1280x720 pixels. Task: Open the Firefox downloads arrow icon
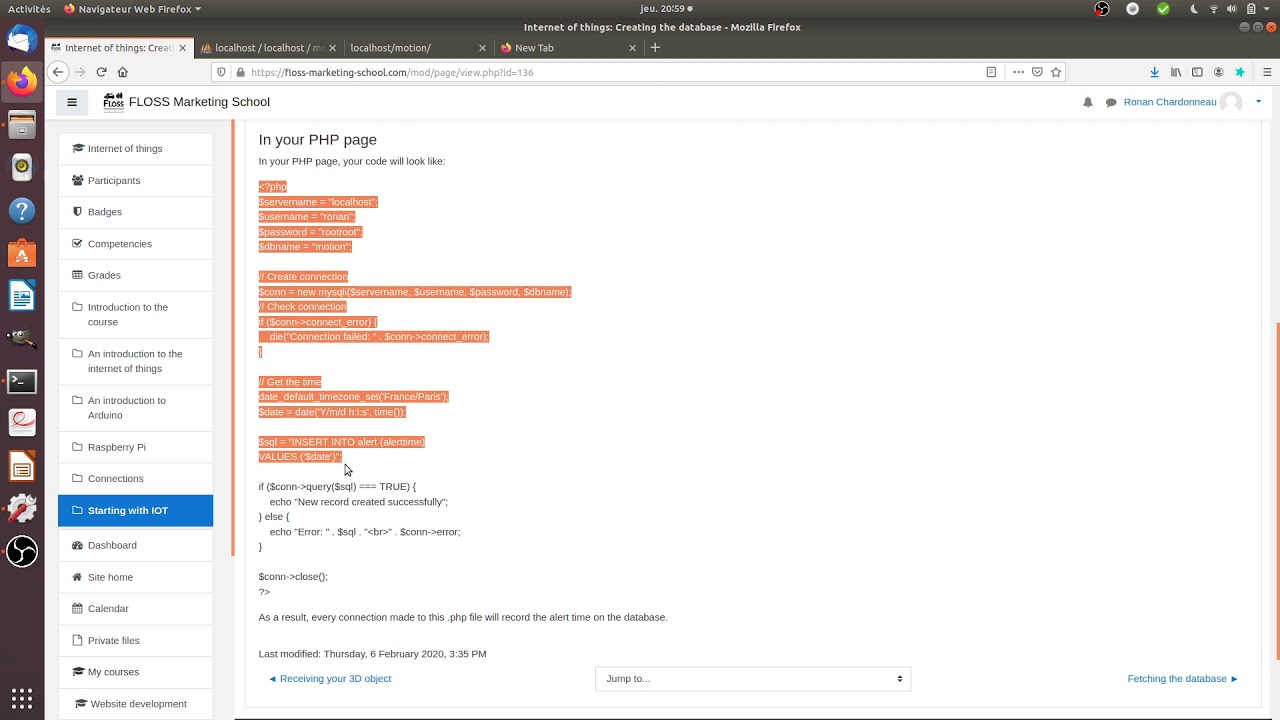[1154, 72]
